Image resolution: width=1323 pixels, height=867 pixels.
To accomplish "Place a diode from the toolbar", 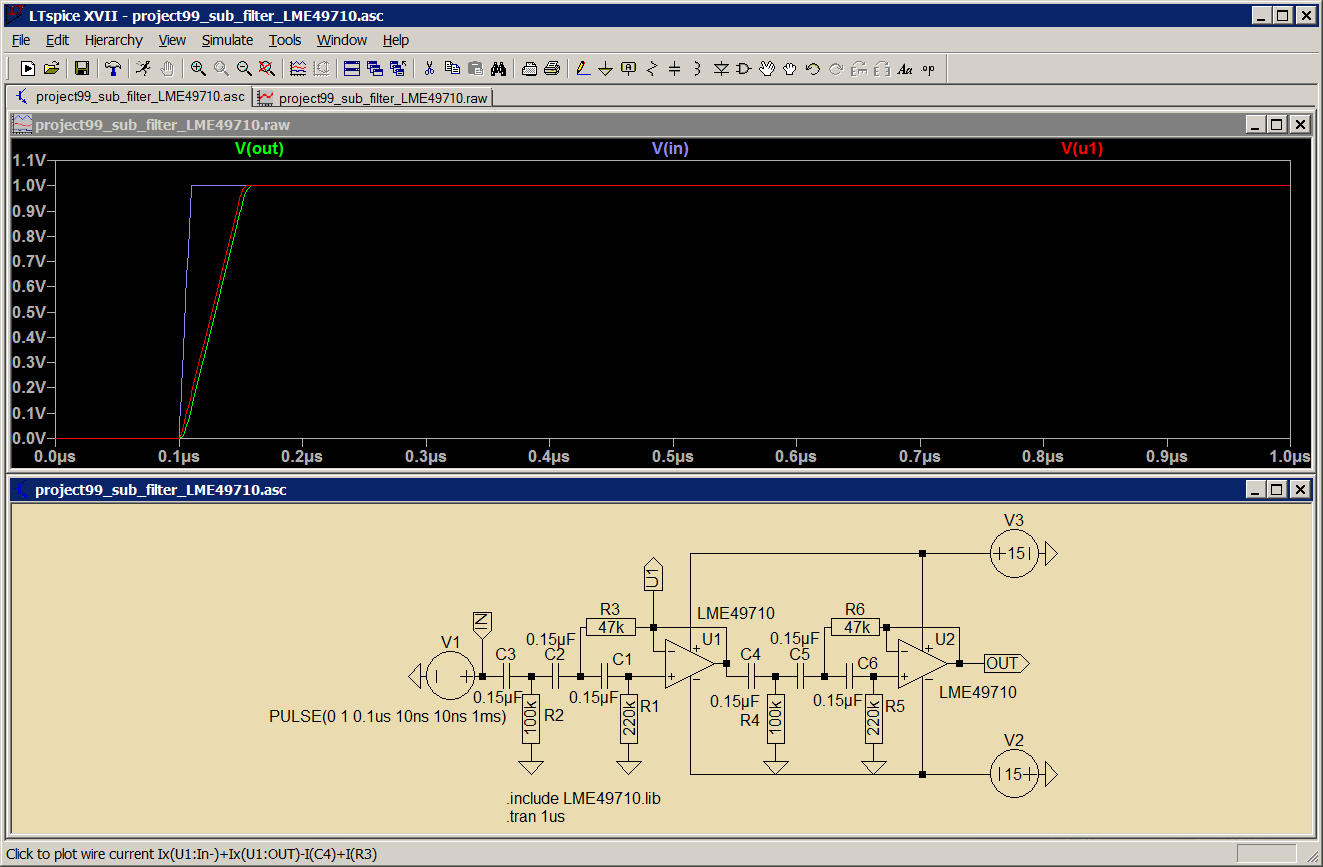I will tap(721, 68).
